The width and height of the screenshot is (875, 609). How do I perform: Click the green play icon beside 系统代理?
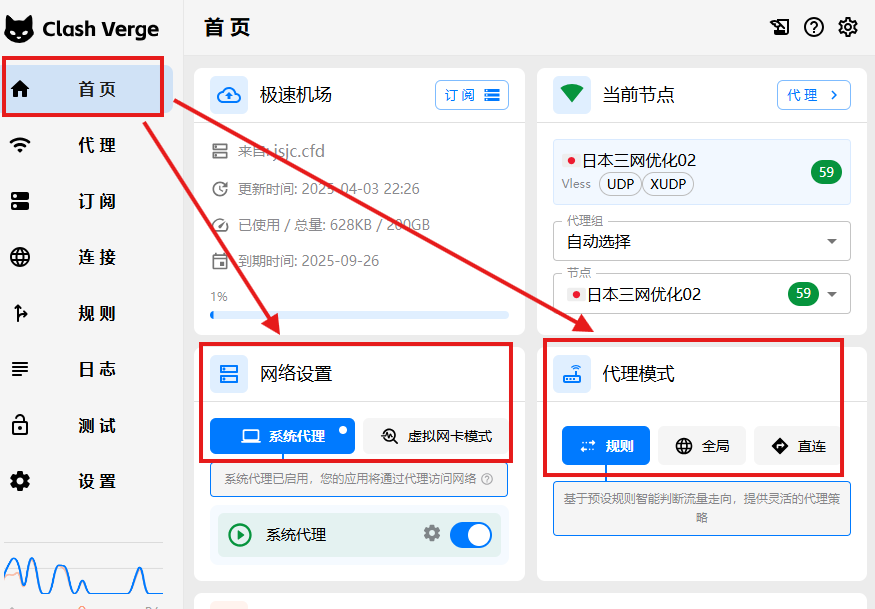pyautogui.click(x=240, y=535)
